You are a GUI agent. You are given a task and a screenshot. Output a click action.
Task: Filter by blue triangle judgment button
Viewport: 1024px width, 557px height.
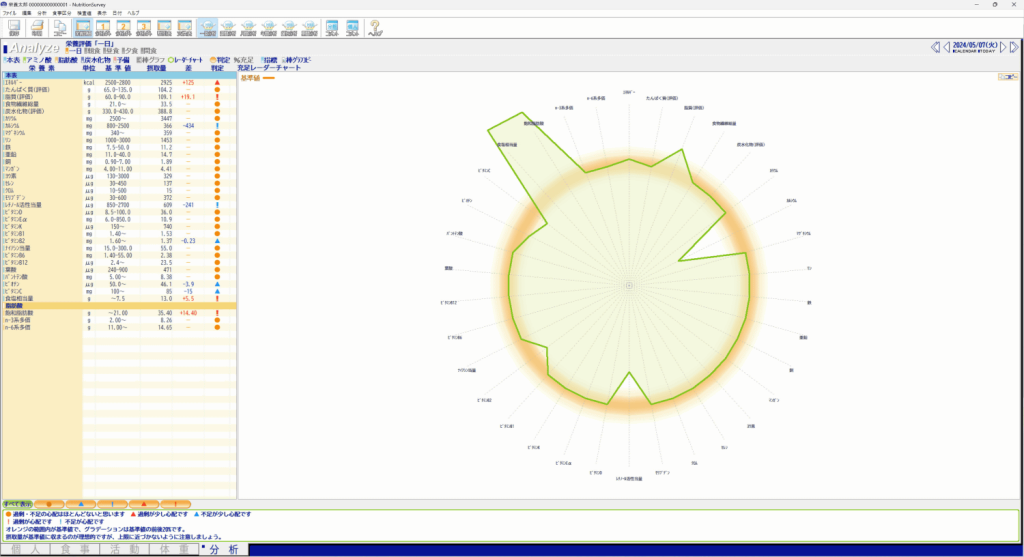coord(81,504)
